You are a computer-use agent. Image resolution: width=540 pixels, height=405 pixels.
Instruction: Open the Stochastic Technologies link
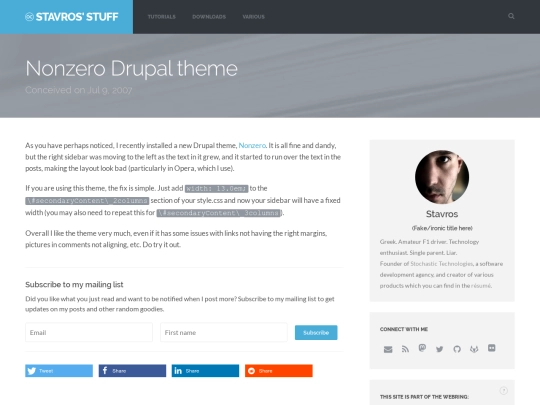[442, 264]
